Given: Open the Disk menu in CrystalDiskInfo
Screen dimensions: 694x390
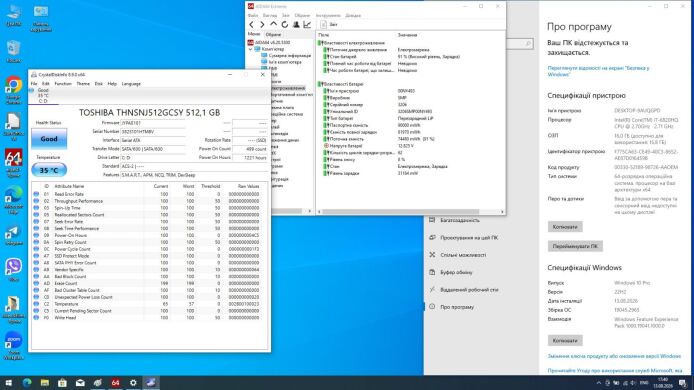Looking at the screenshot, I should pyautogui.click(x=99, y=84).
